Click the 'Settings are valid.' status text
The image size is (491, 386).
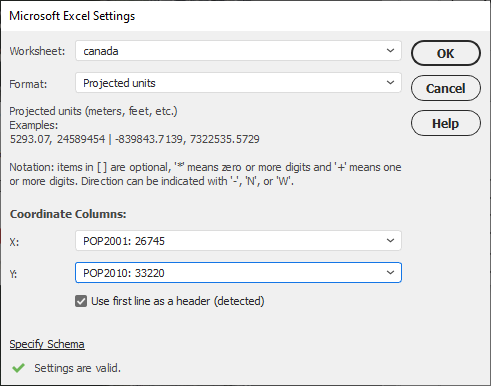pos(77,368)
